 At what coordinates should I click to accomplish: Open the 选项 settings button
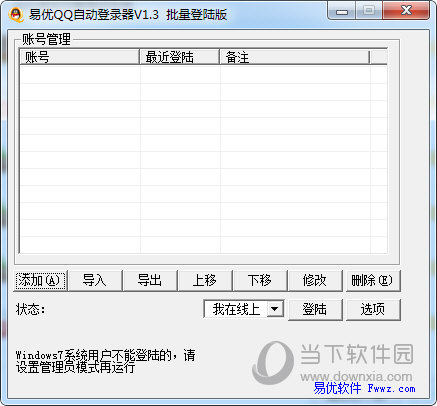[373, 310]
